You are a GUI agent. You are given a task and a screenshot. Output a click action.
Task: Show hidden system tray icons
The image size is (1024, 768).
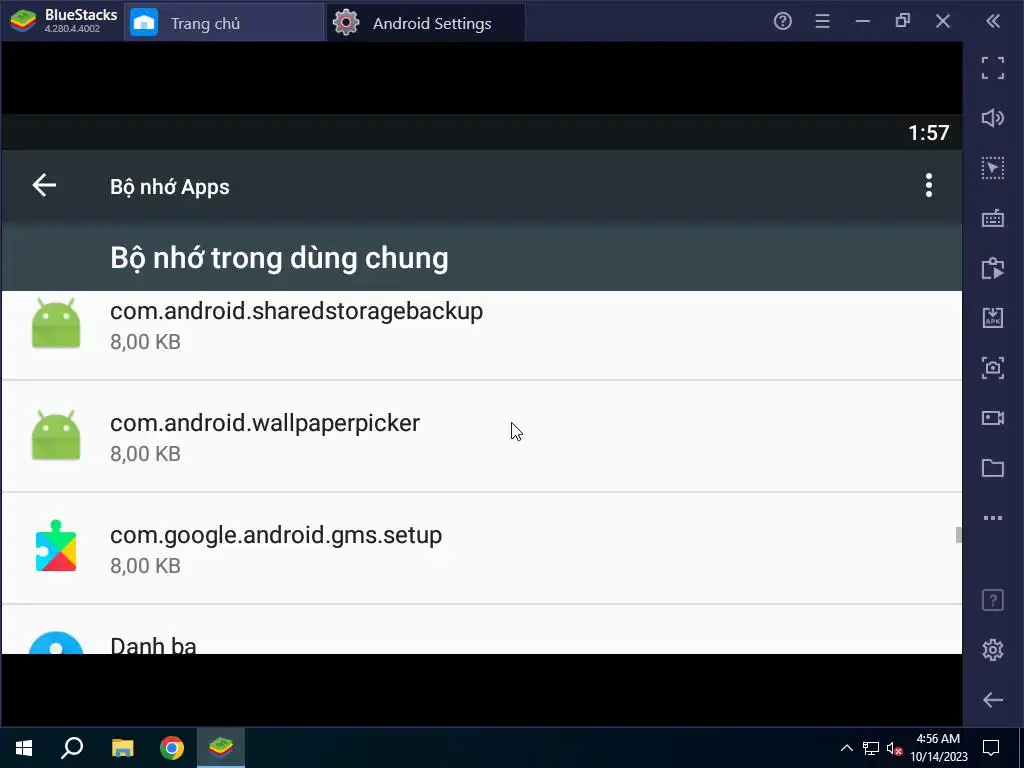click(846, 748)
